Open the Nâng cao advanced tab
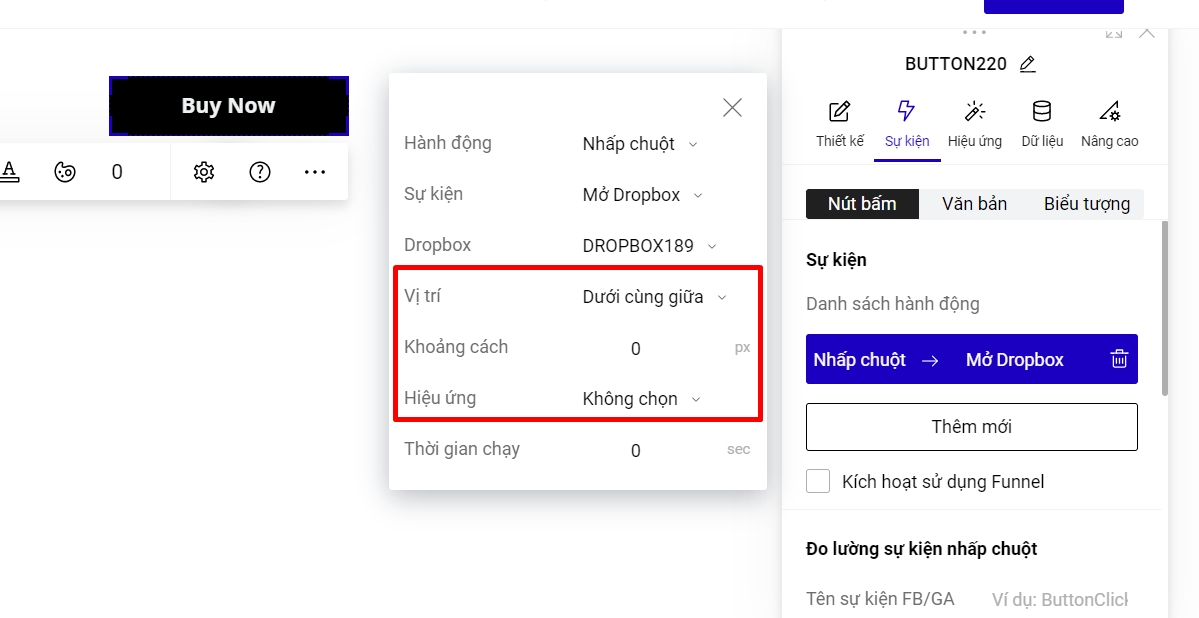 coord(1109,124)
